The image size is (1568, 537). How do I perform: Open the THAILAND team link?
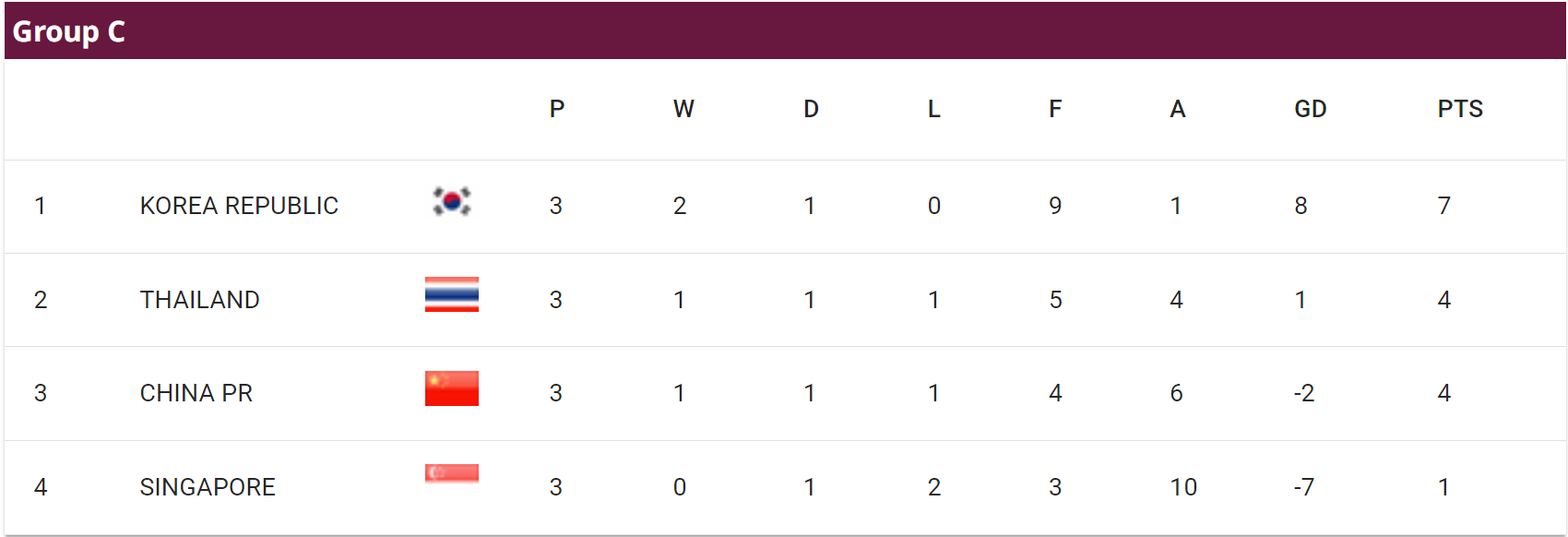(x=199, y=300)
